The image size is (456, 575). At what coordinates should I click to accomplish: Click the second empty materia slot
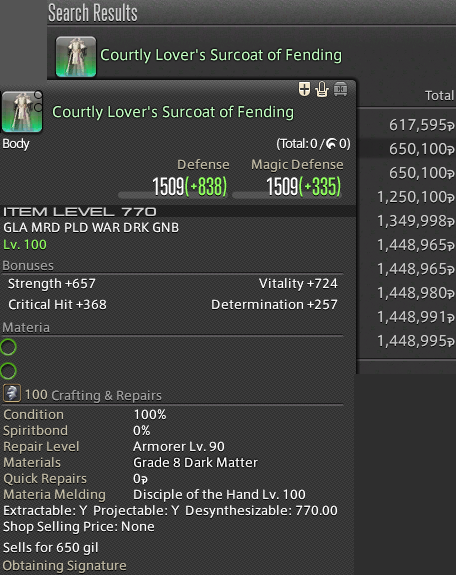pos(8,371)
